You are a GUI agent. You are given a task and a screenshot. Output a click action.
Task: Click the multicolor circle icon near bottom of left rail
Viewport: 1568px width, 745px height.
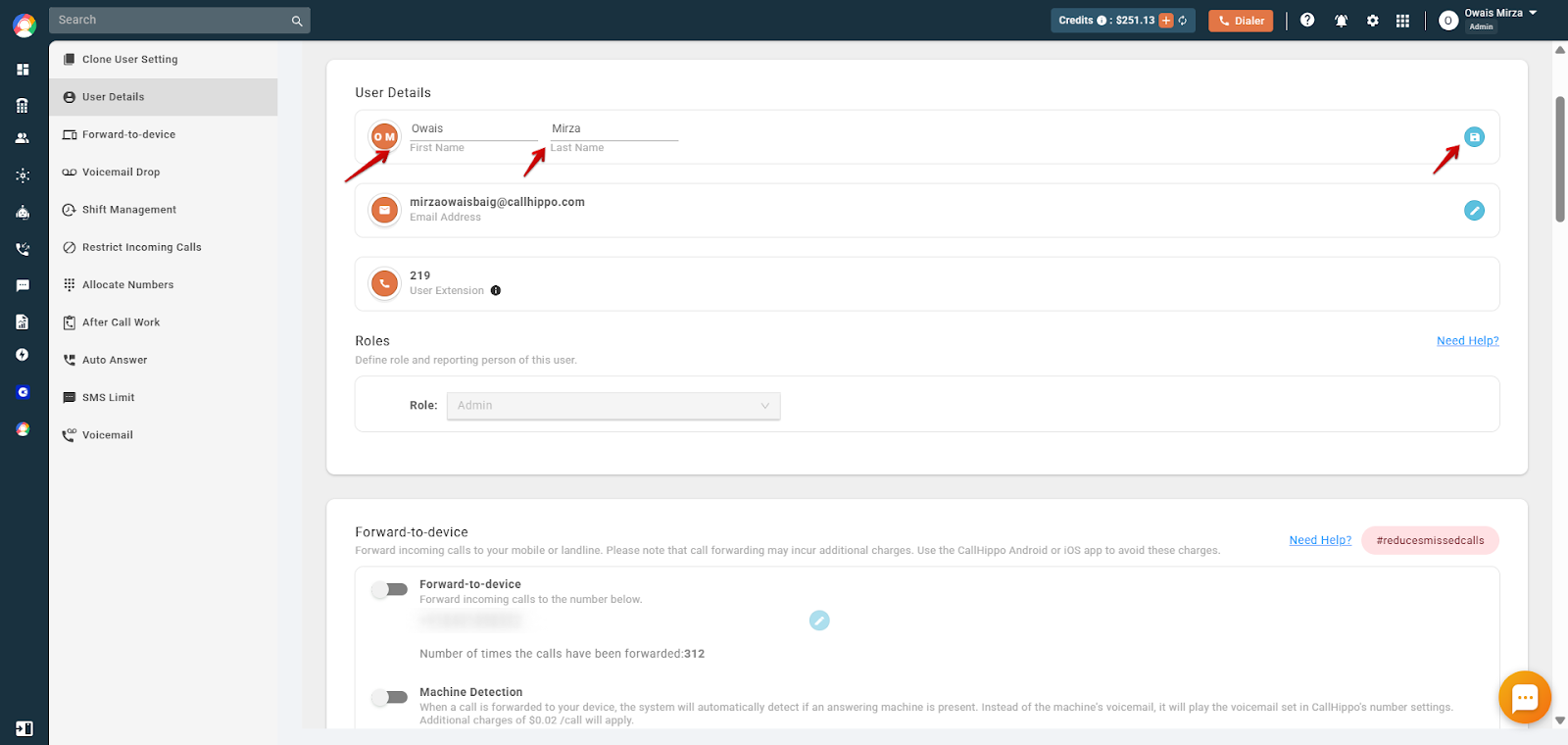point(23,429)
